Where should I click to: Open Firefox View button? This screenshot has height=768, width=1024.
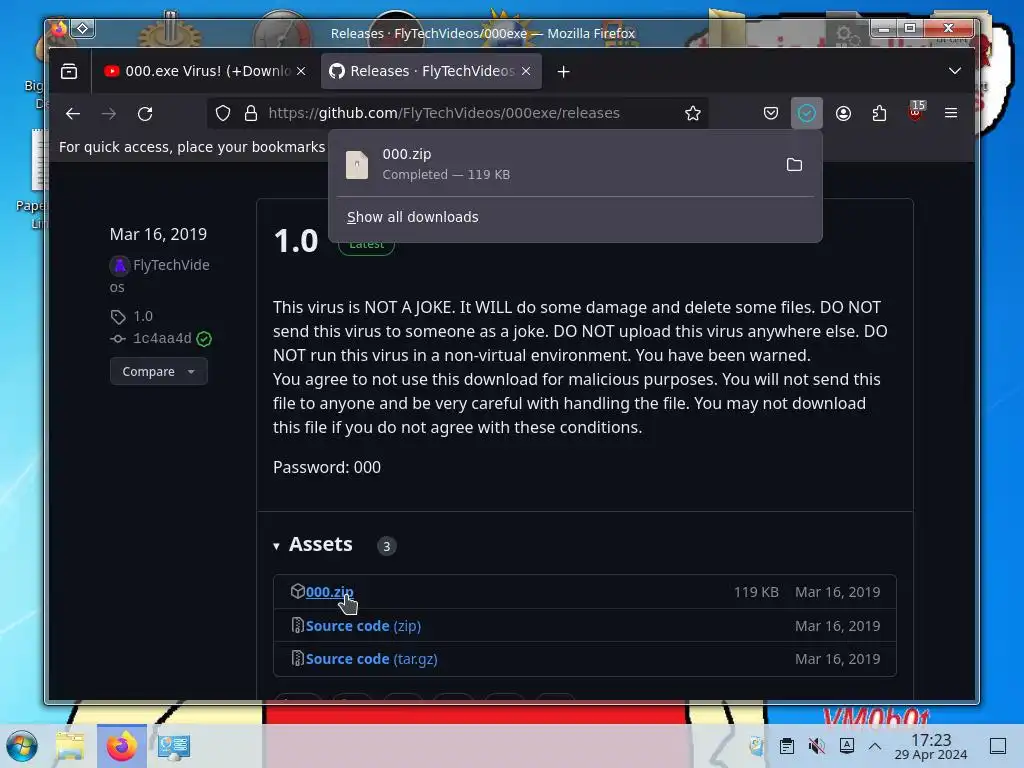click(x=69, y=71)
